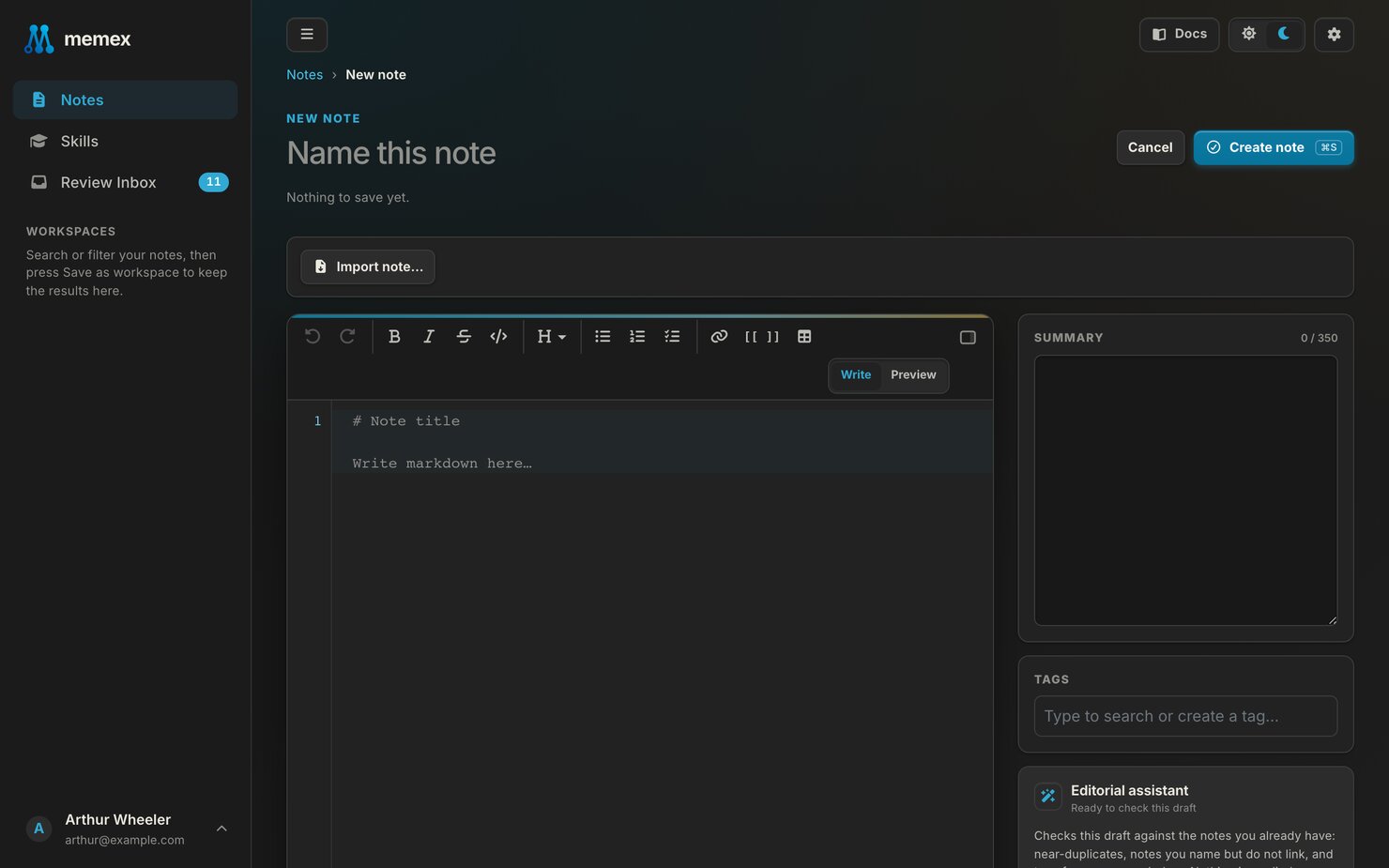Follow the Notes breadcrumb link
The width and height of the screenshot is (1389, 868).
(x=304, y=74)
